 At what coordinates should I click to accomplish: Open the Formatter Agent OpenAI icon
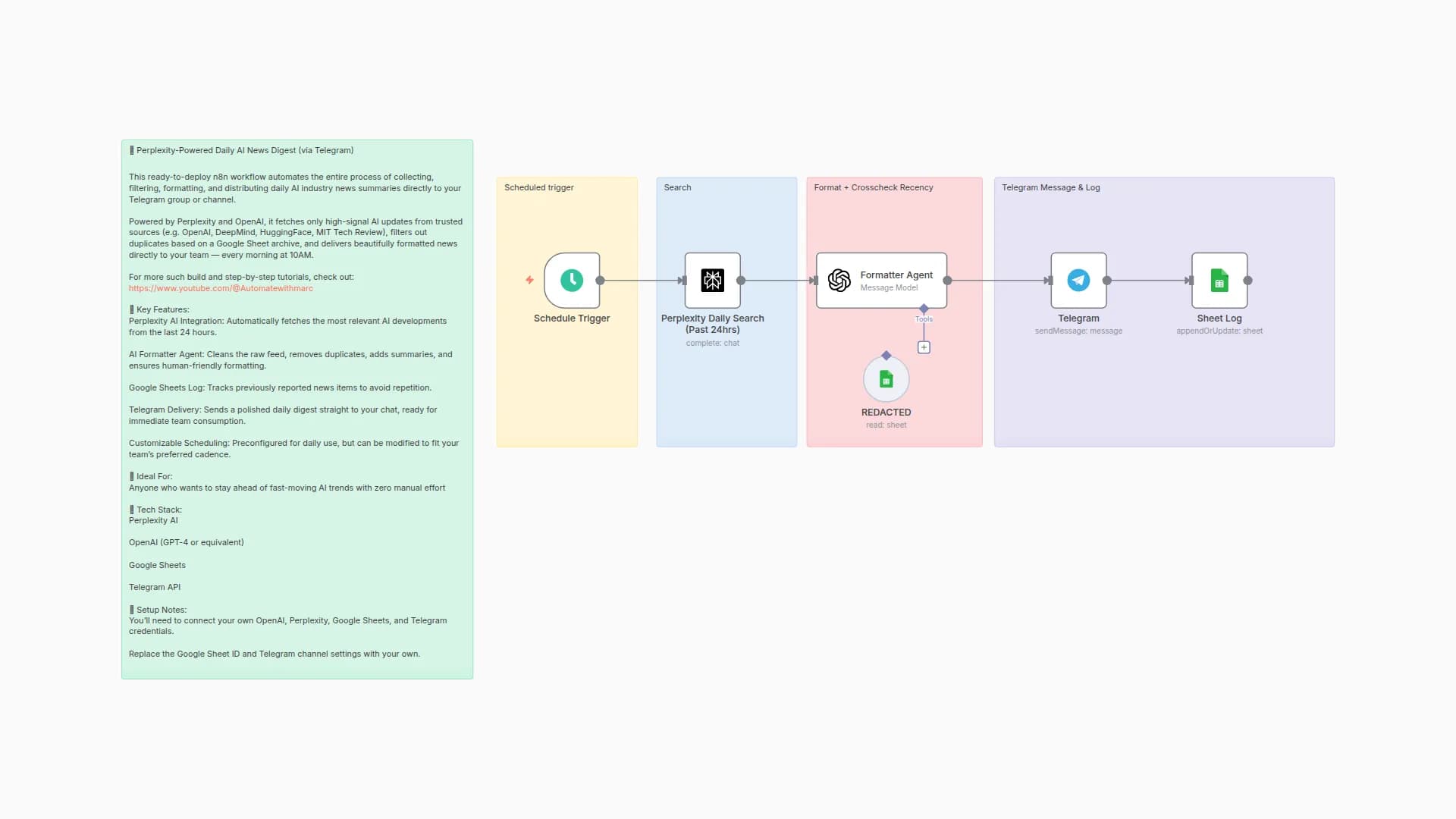click(x=839, y=281)
